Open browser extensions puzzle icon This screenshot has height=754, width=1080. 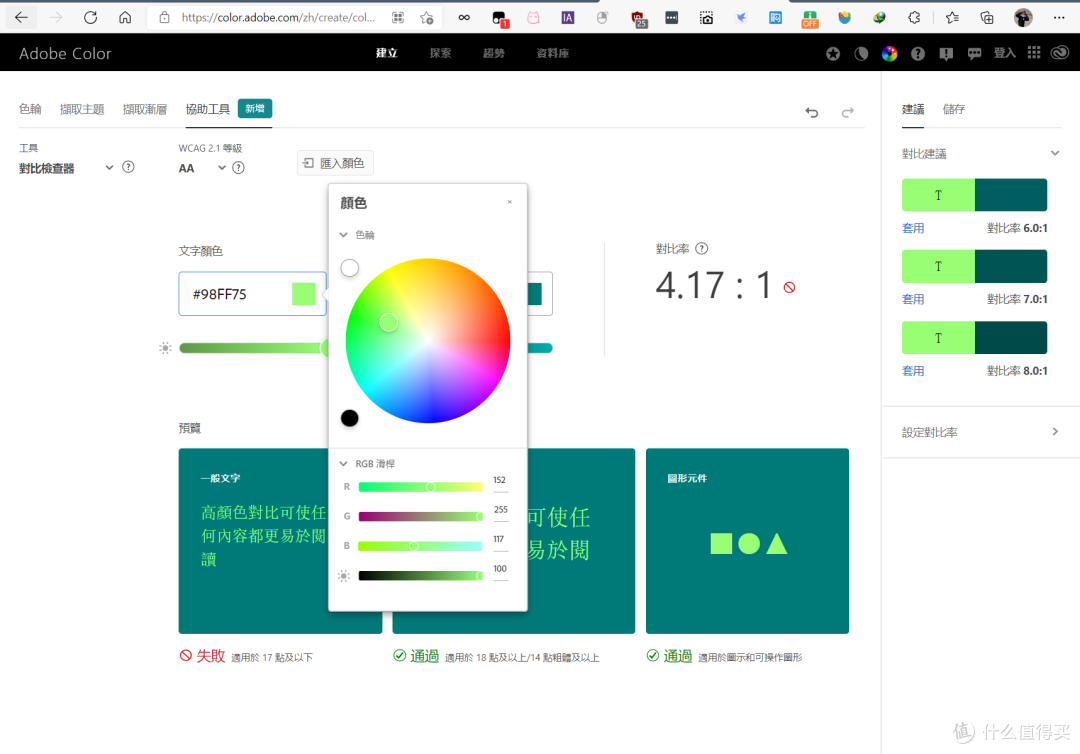pyautogui.click(x=914, y=17)
